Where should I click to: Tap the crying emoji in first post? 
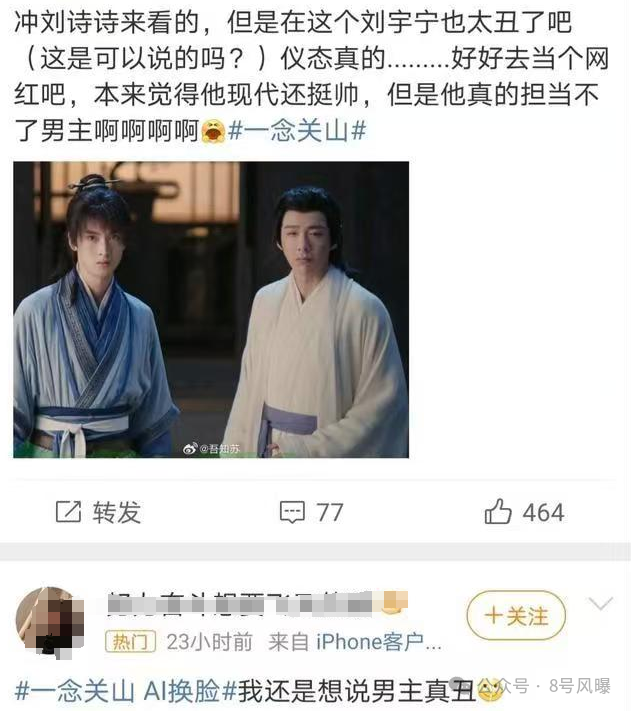(213, 131)
